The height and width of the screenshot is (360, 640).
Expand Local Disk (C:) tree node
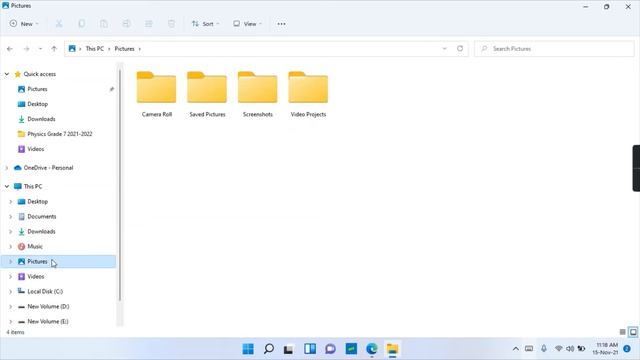[x=11, y=291]
